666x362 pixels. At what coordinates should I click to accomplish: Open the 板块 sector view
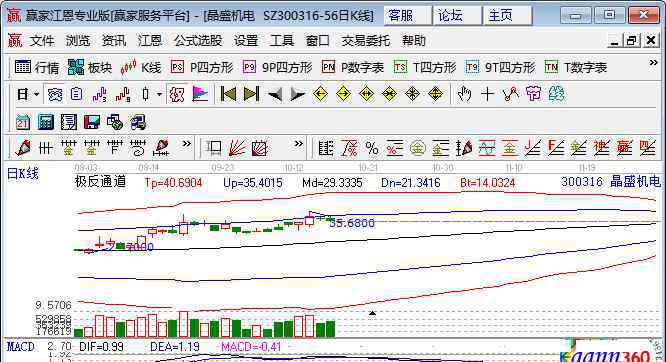[x=90, y=67]
